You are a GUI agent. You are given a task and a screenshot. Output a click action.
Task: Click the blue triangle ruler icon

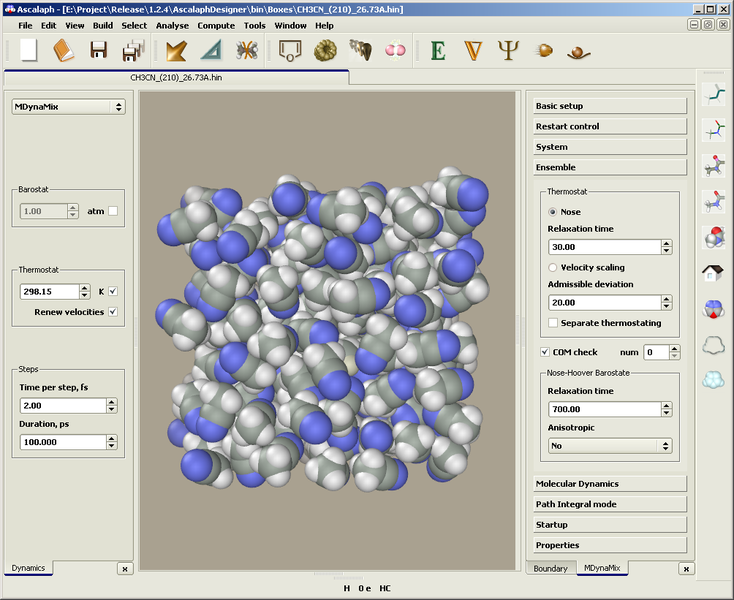point(211,51)
